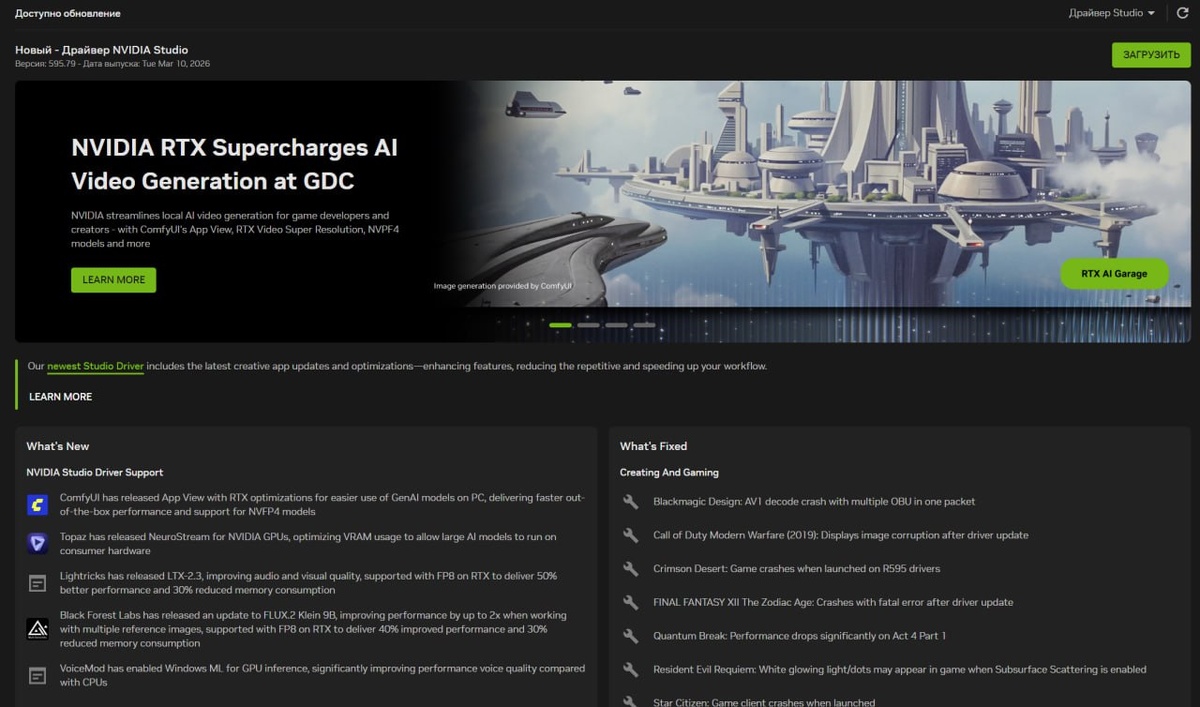Viewport: 1200px width, 707px height.
Task: Click the Blackmagic Design AV1 decode crash text
Action: [814, 502]
